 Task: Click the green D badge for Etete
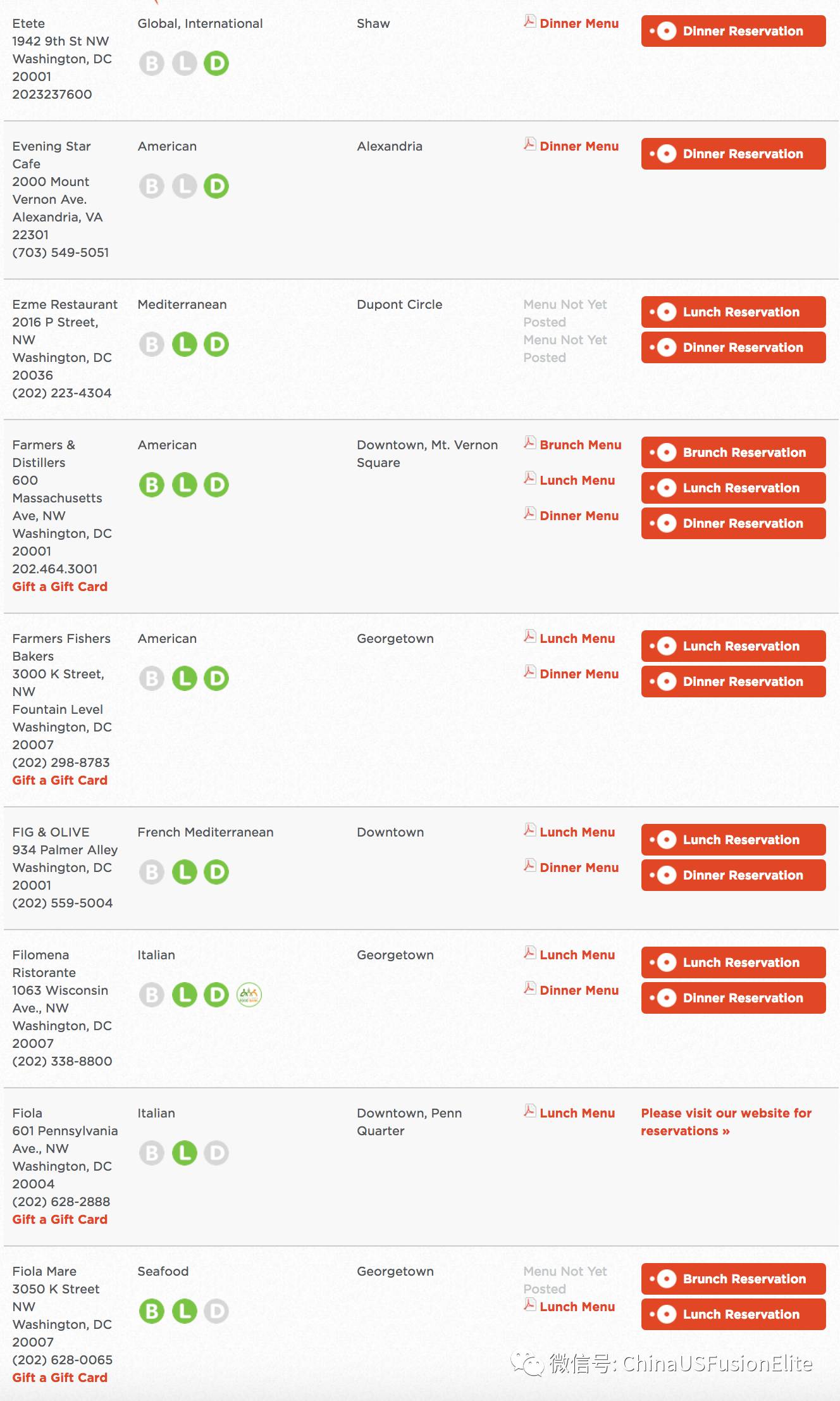(x=216, y=63)
